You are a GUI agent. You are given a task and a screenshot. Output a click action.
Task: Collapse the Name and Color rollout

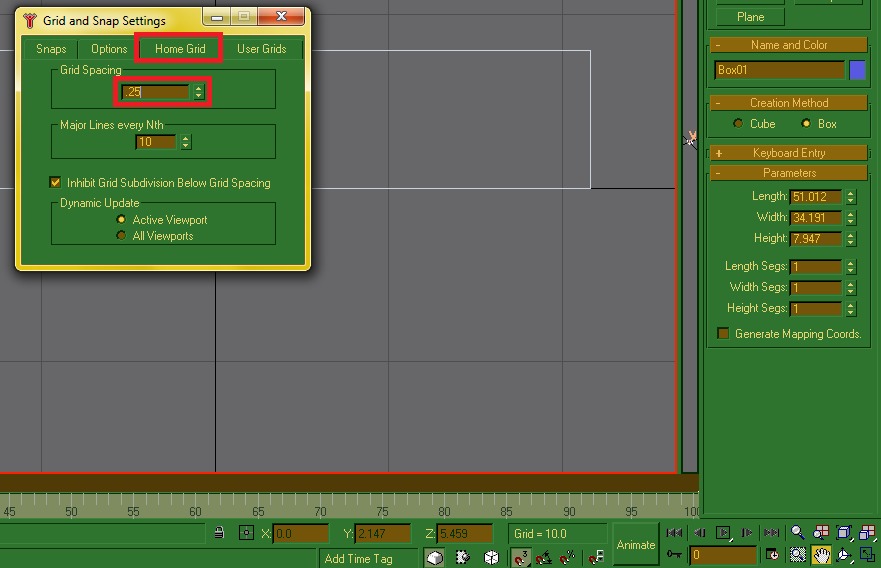(x=789, y=45)
